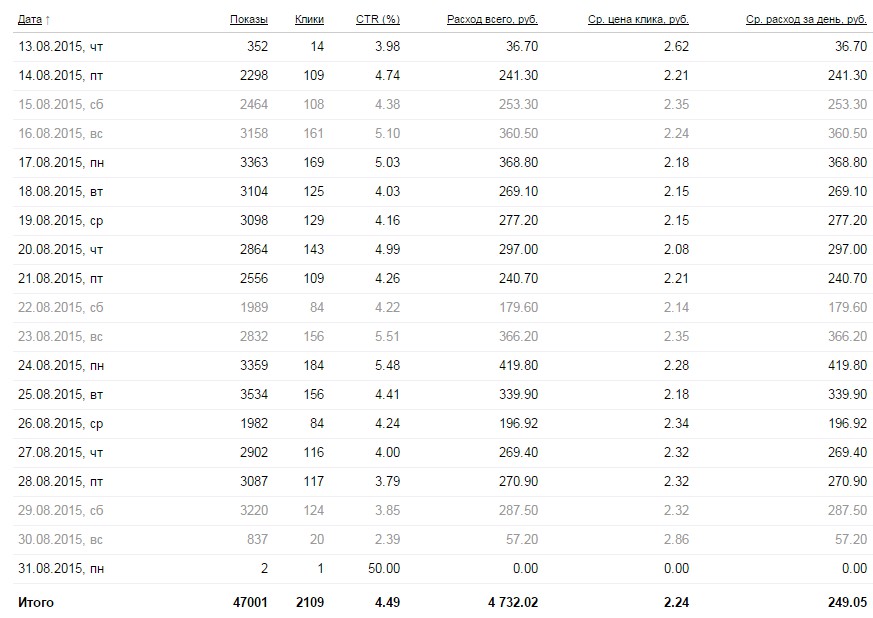The width and height of the screenshot is (873, 618).
Task: Select the total spend cell 4 732.02
Action: click(503, 602)
